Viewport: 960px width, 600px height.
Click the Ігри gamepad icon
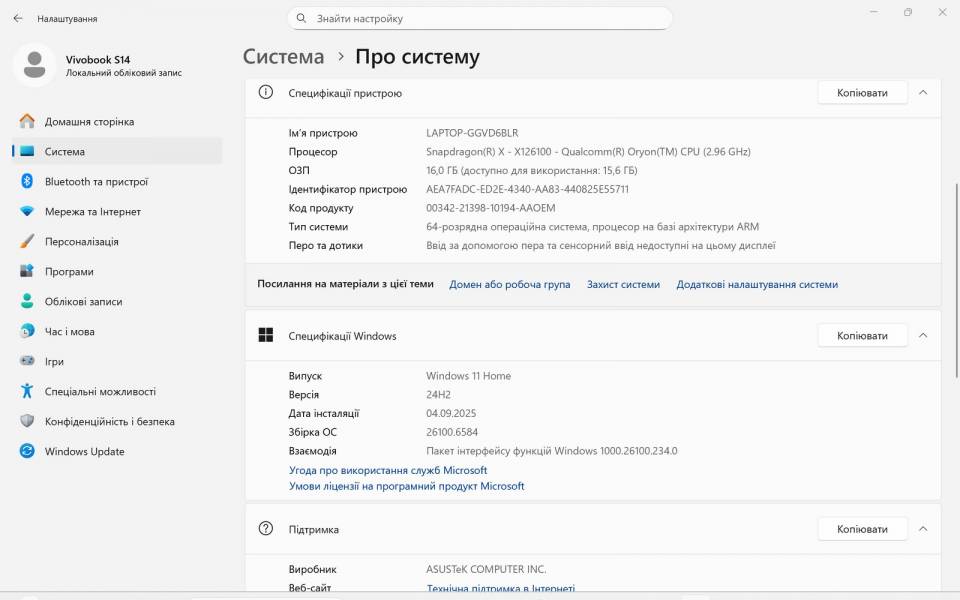tap(27, 361)
